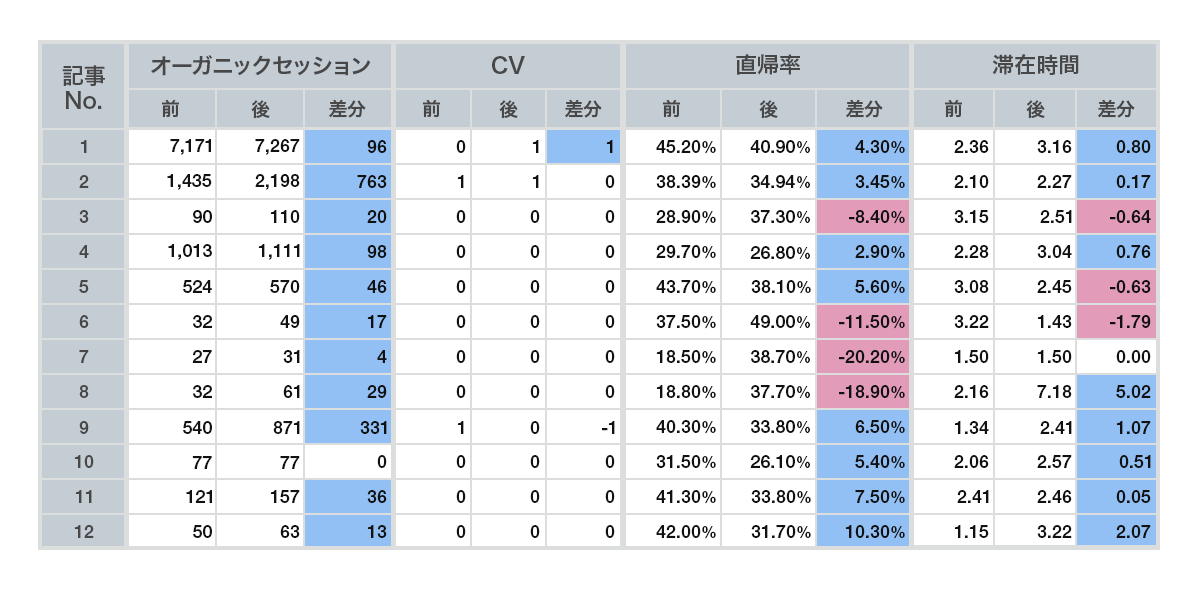Select the 前 subheader under 直帰率
1200x590 pixels.
(671, 109)
